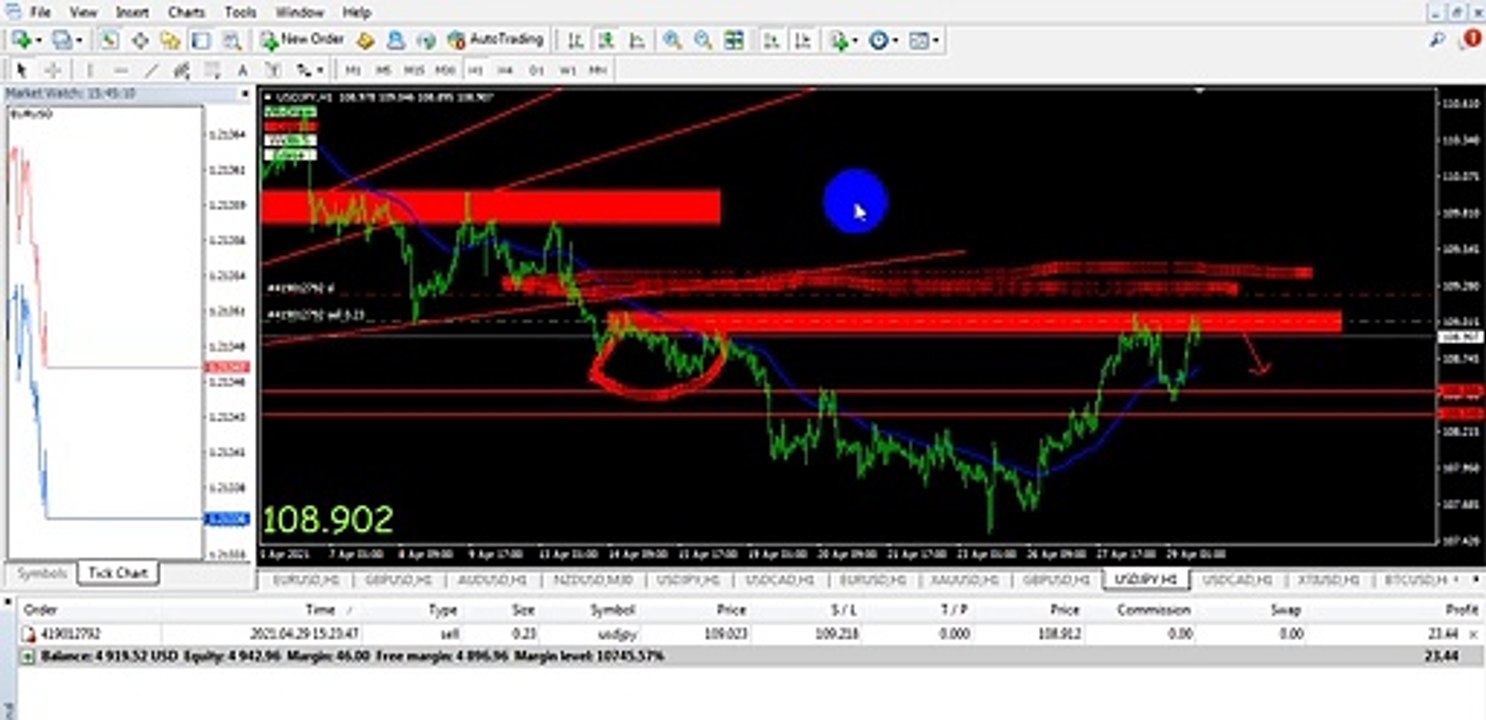
Task: Toggle the Market Watch window icon
Action: (109, 40)
